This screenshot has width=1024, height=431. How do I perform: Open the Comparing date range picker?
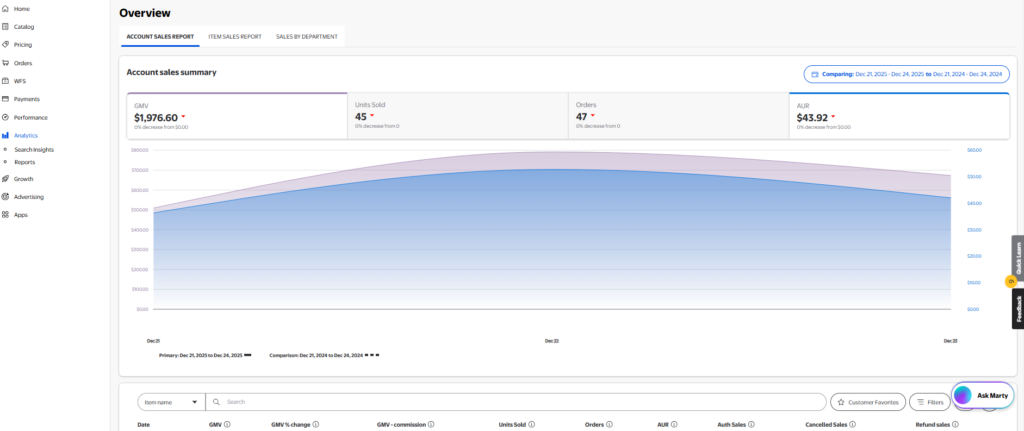[x=906, y=74]
